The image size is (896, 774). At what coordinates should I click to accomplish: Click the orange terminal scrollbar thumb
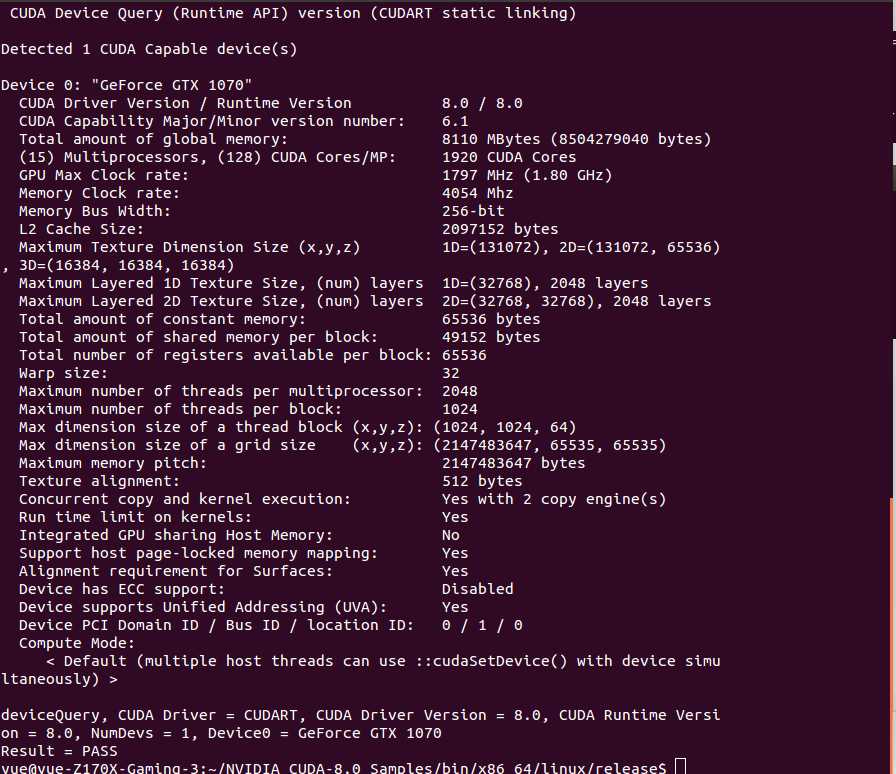coord(893,636)
